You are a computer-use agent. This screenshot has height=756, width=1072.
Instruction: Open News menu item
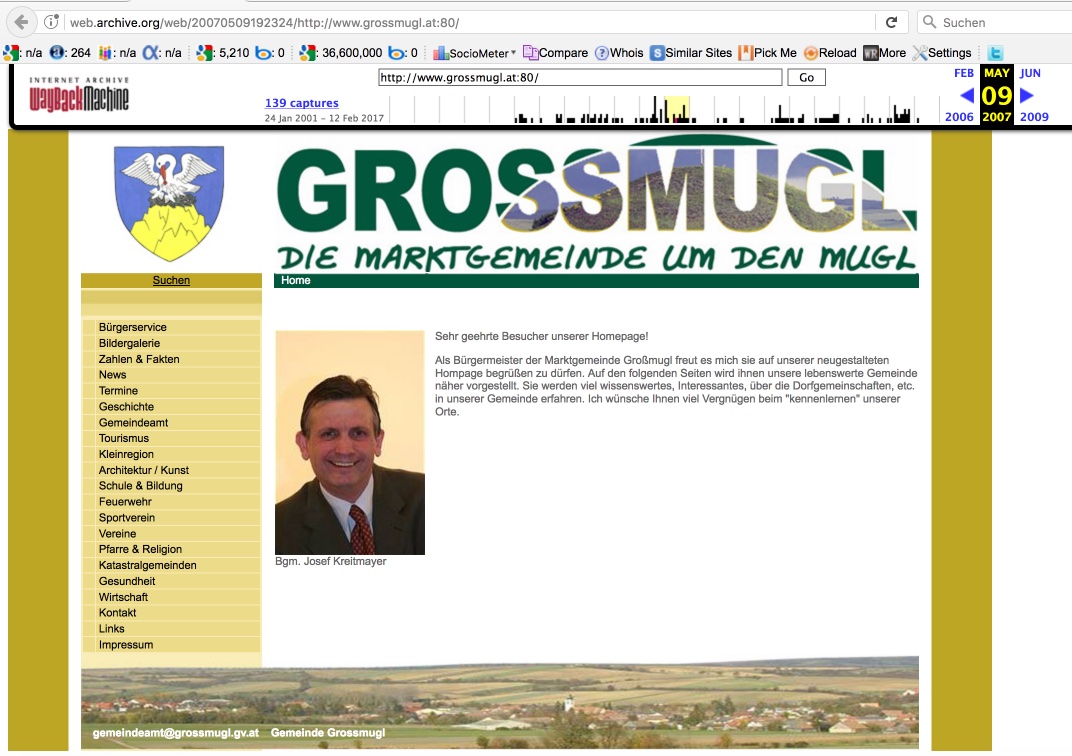pyautogui.click(x=112, y=375)
